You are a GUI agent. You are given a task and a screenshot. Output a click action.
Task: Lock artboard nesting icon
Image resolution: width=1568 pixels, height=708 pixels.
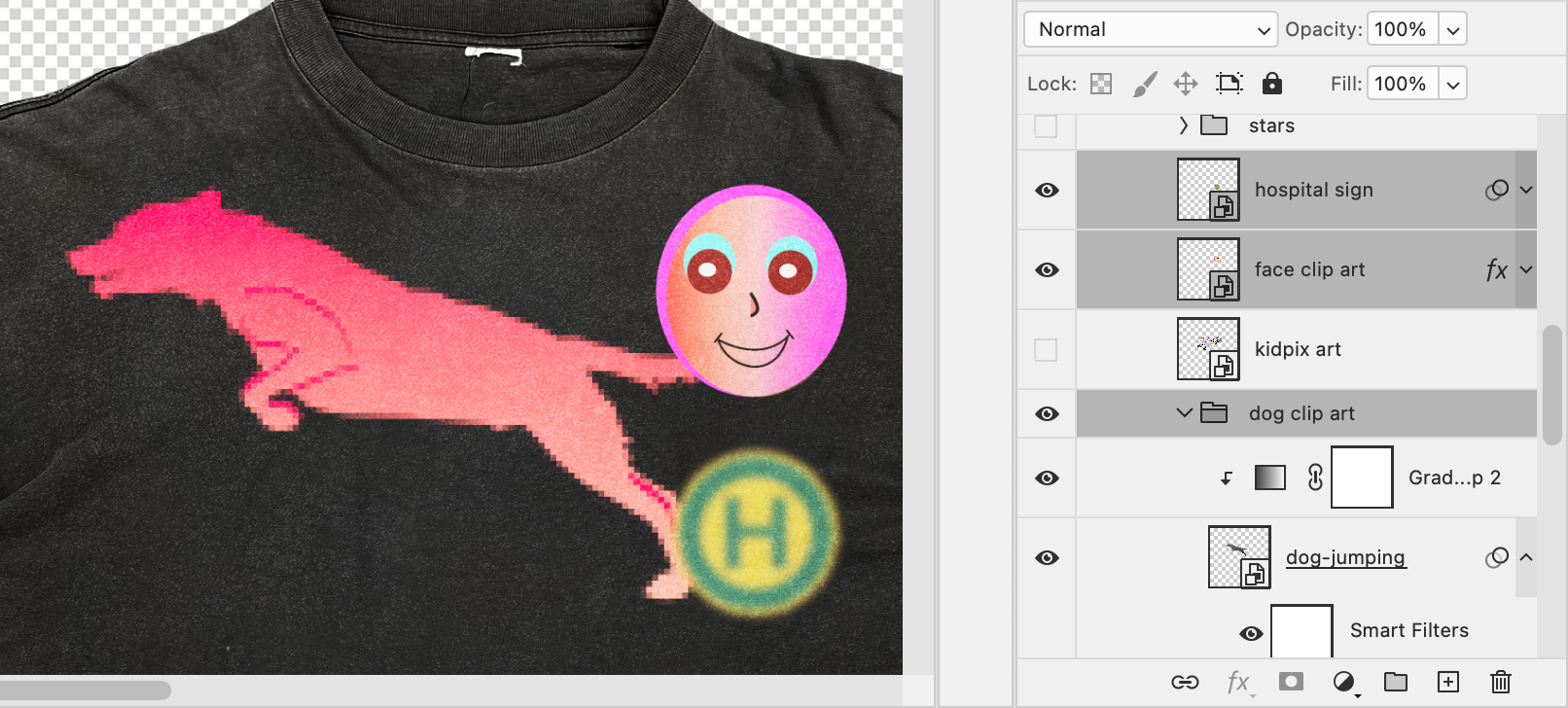click(x=1229, y=84)
